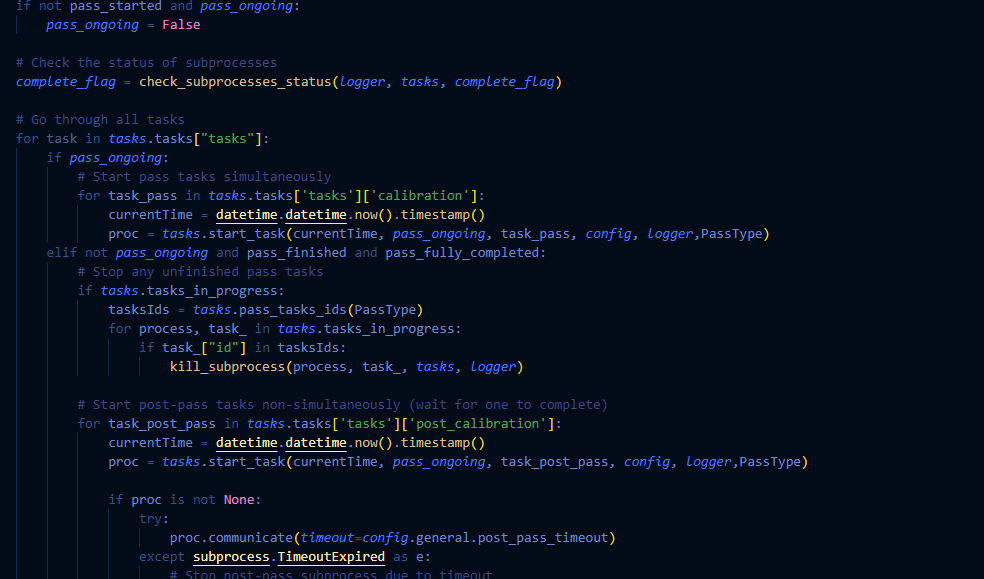Viewport: 984px width, 579px height.
Task: Click the check_subprocesses_status function call
Action: tap(235, 81)
